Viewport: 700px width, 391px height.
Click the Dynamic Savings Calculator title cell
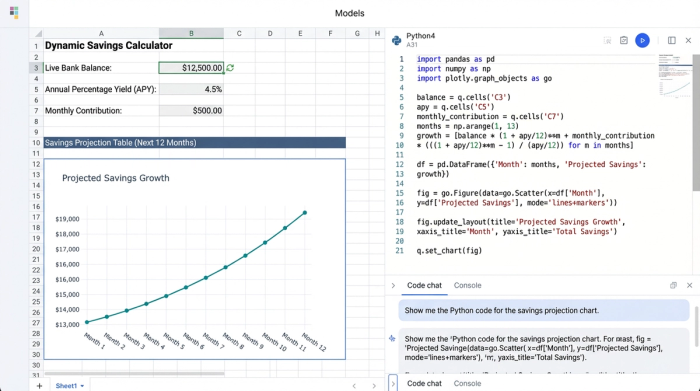coord(108,46)
